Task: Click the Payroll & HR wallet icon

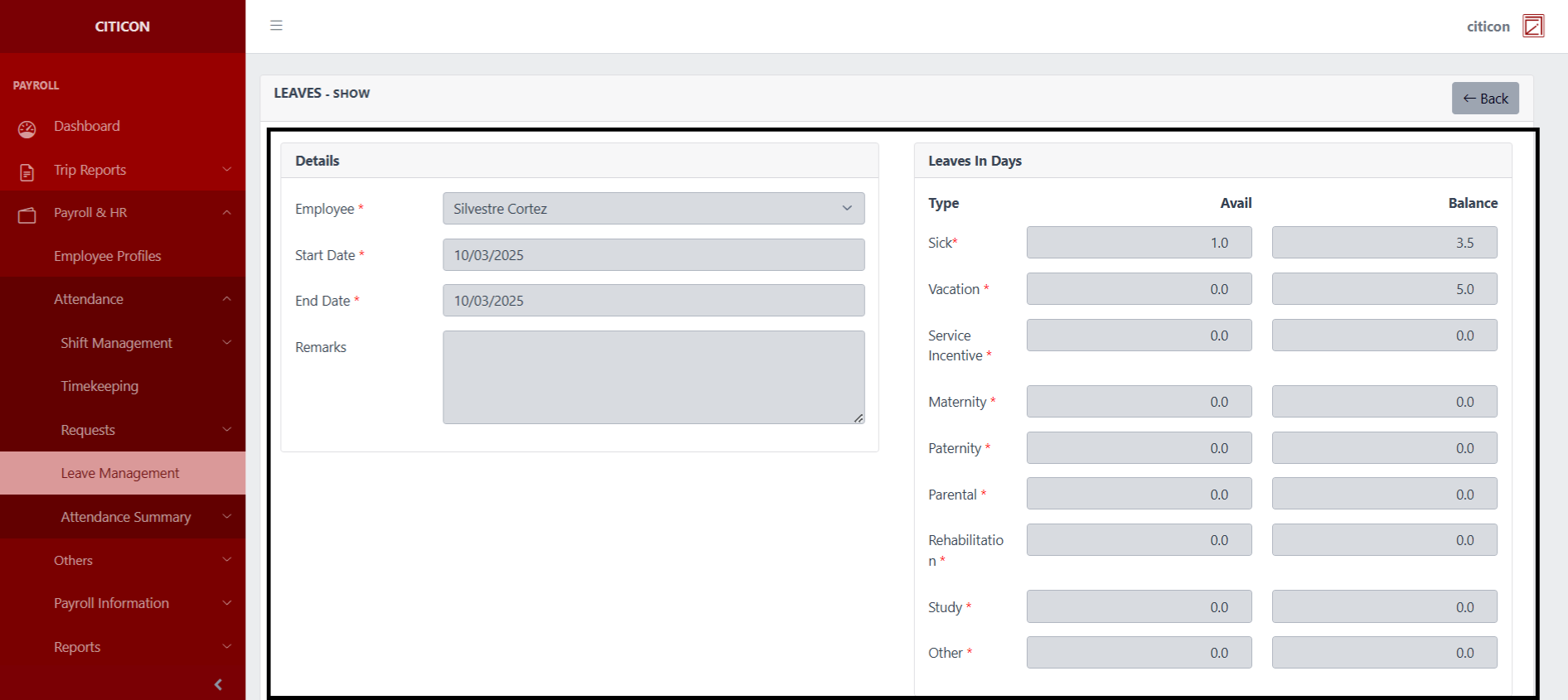Action: tap(27, 215)
